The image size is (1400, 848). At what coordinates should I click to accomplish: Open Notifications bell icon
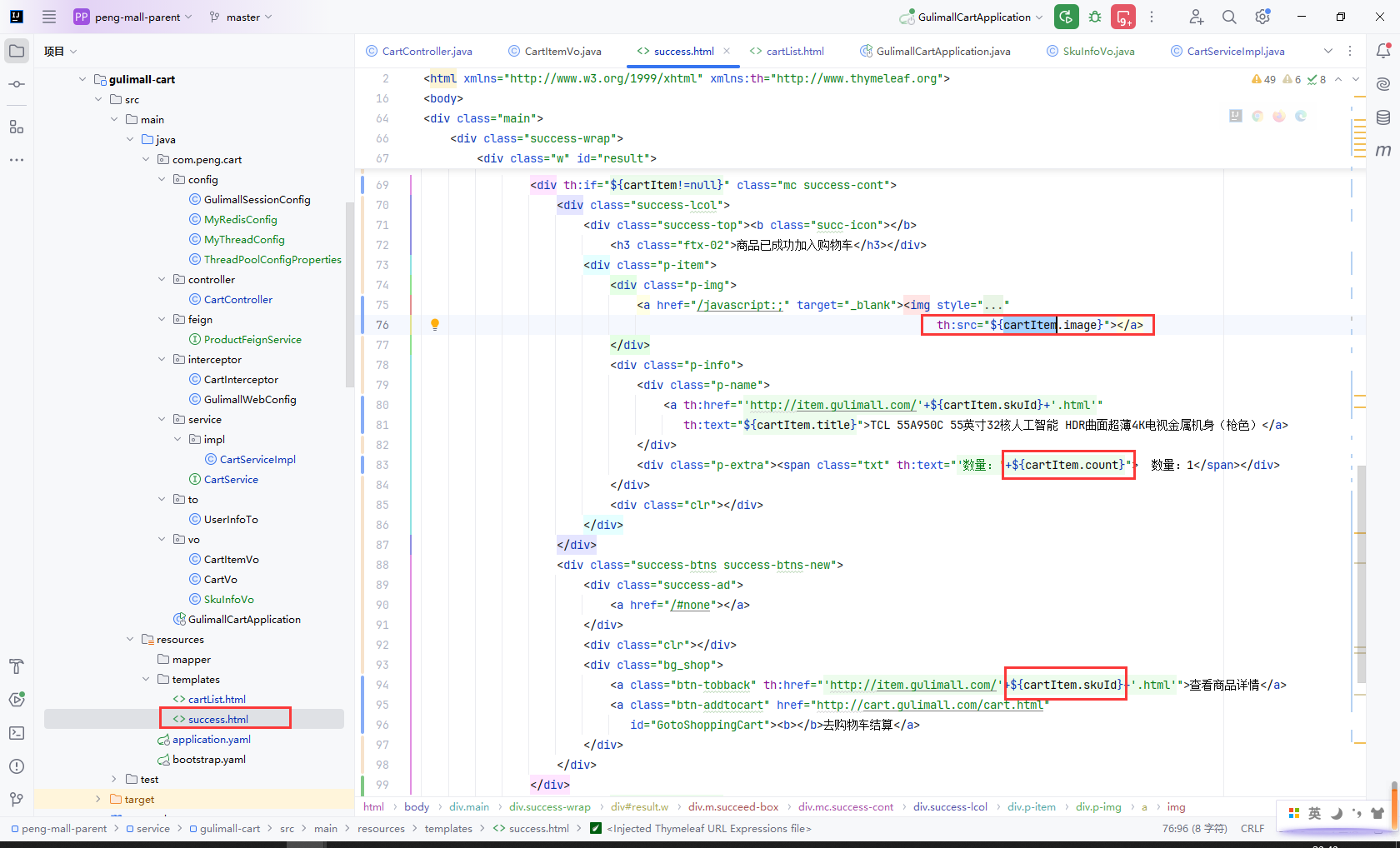tap(1383, 51)
